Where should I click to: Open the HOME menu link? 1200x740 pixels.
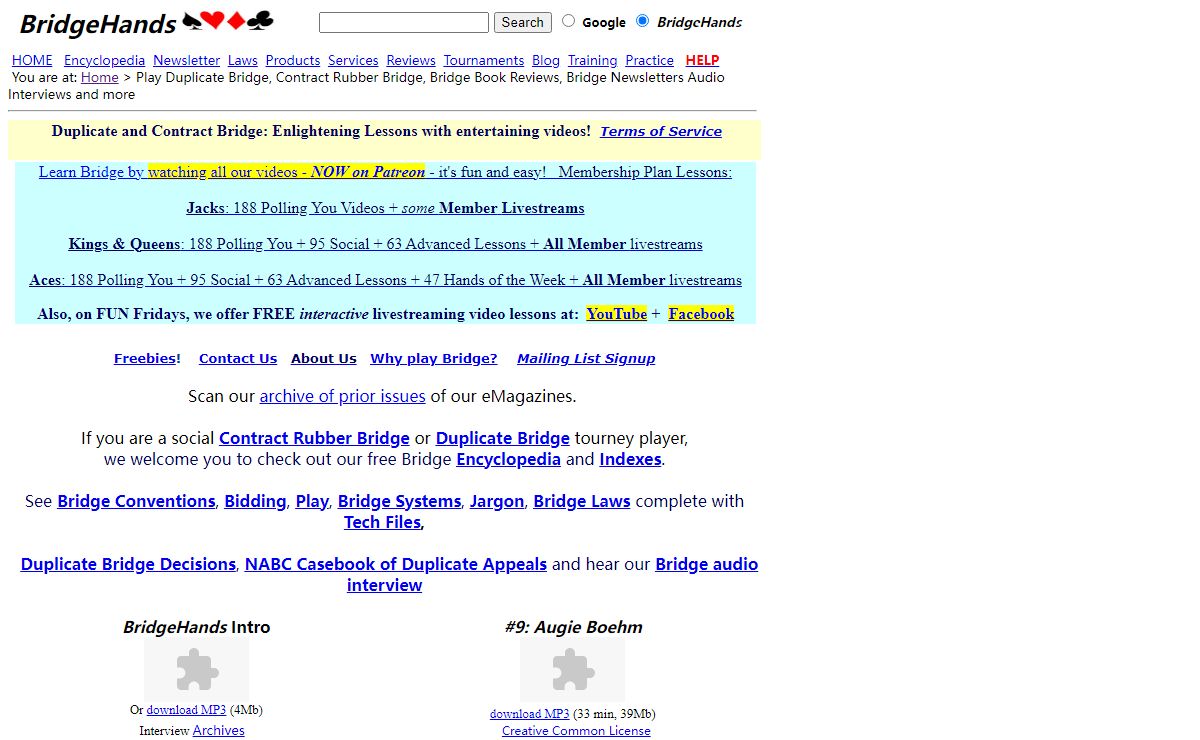[x=32, y=60]
